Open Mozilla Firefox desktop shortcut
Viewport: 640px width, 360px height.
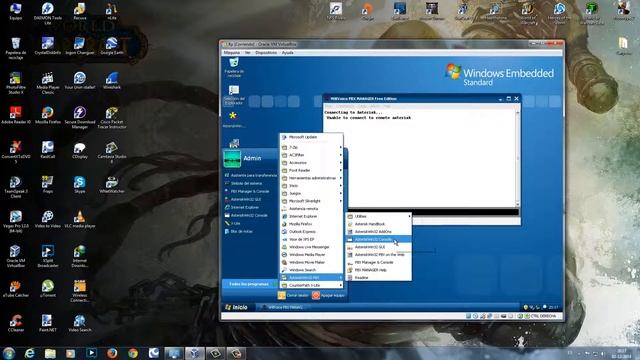click(x=48, y=115)
